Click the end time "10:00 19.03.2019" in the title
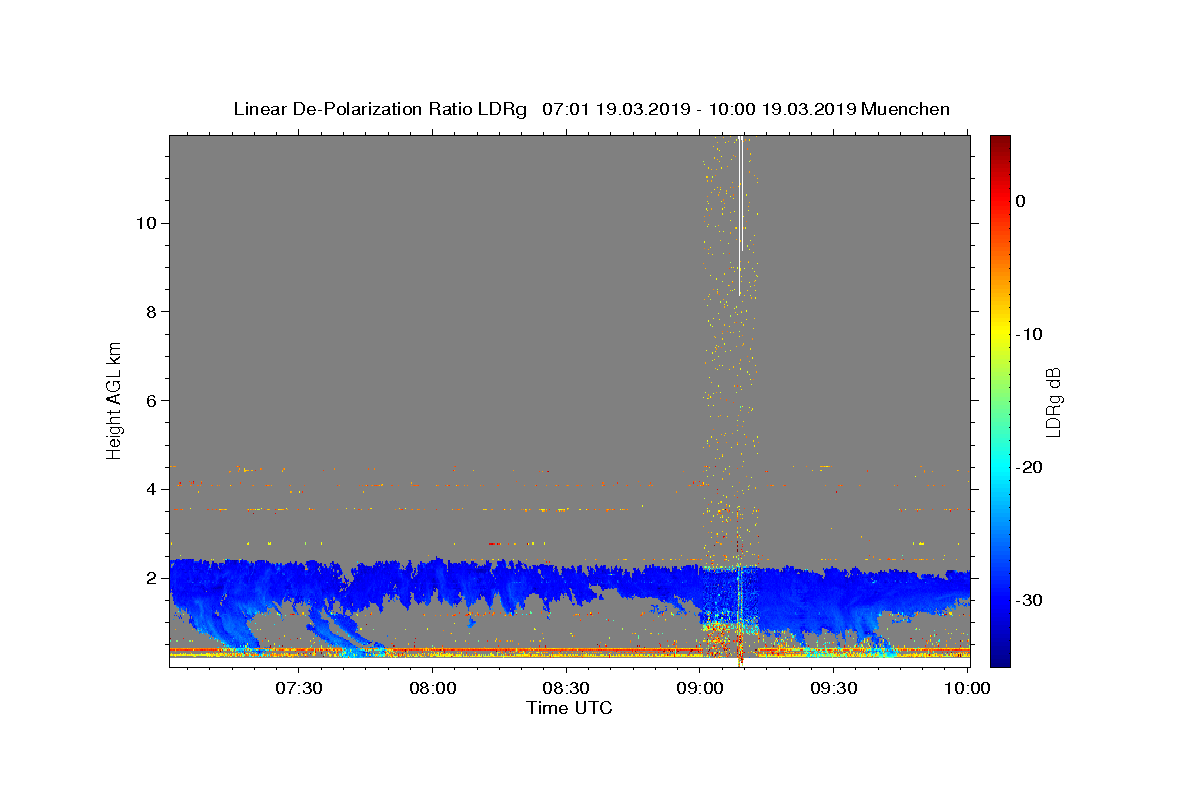The height and width of the screenshot is (800, 1200). tap(781, 109)
